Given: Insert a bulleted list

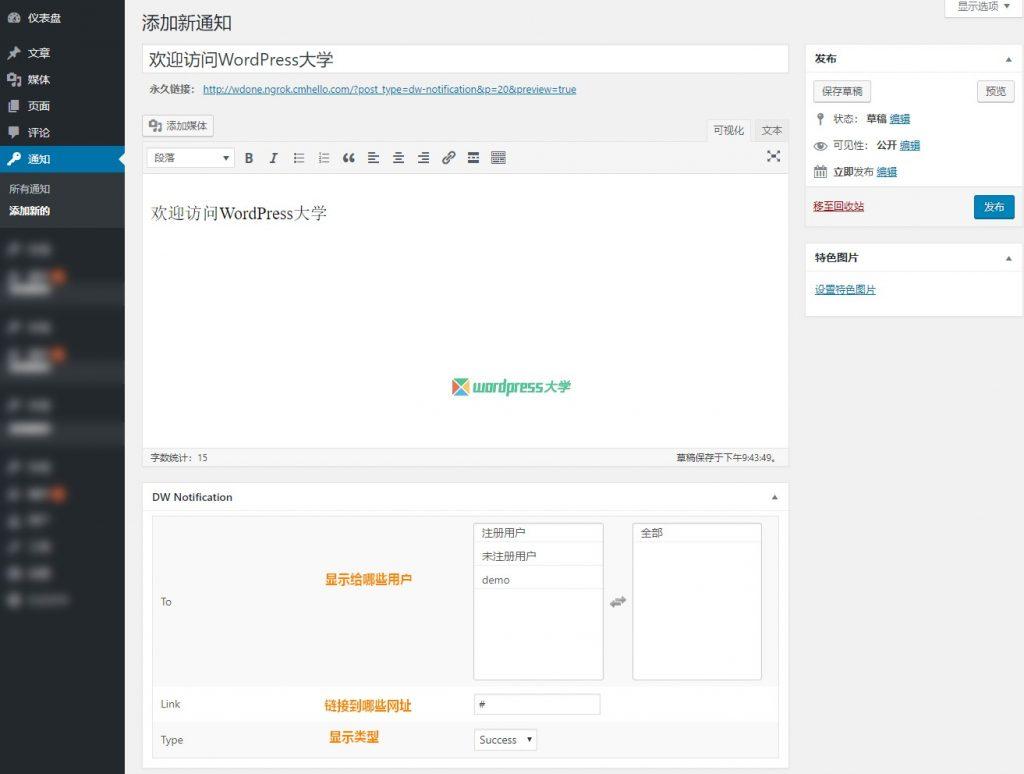Looking at the screenshot, I should coord(298,158).
